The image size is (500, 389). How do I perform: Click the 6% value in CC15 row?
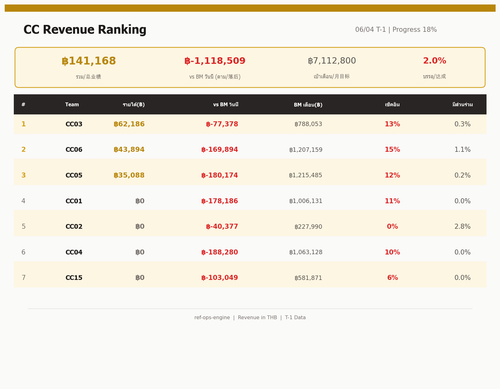(x=392, y=277)
